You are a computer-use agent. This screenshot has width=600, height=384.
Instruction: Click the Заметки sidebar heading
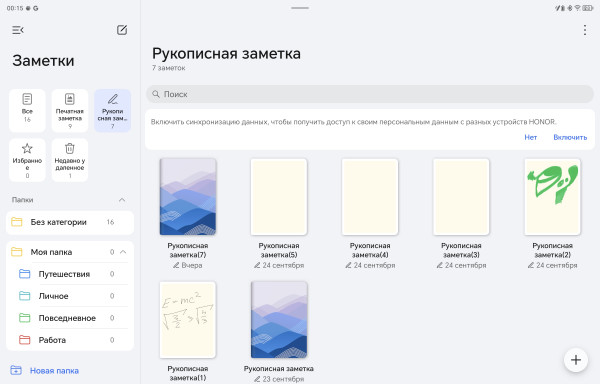tap(43, 61)
